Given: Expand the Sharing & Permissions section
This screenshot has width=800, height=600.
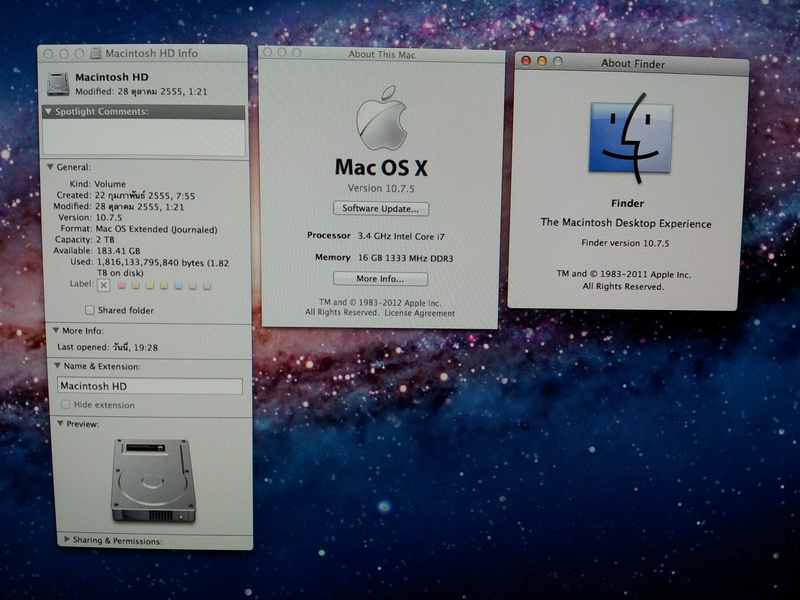Looking at the screenshot, I should coord(67,539).
